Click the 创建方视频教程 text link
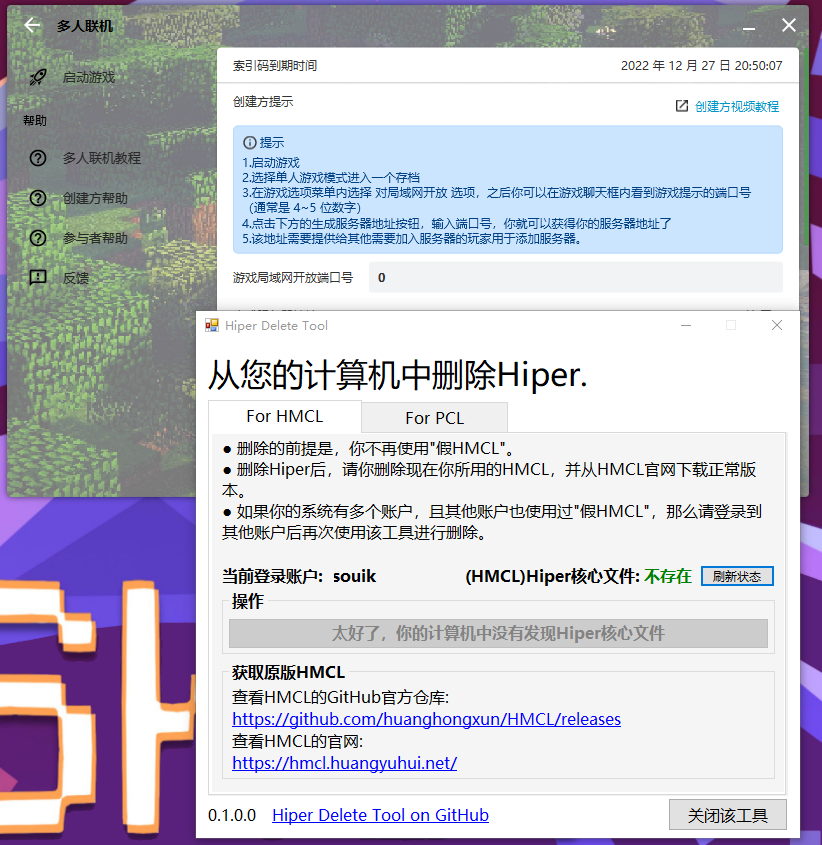Screen dimensions: 822x845 point(736,105)
